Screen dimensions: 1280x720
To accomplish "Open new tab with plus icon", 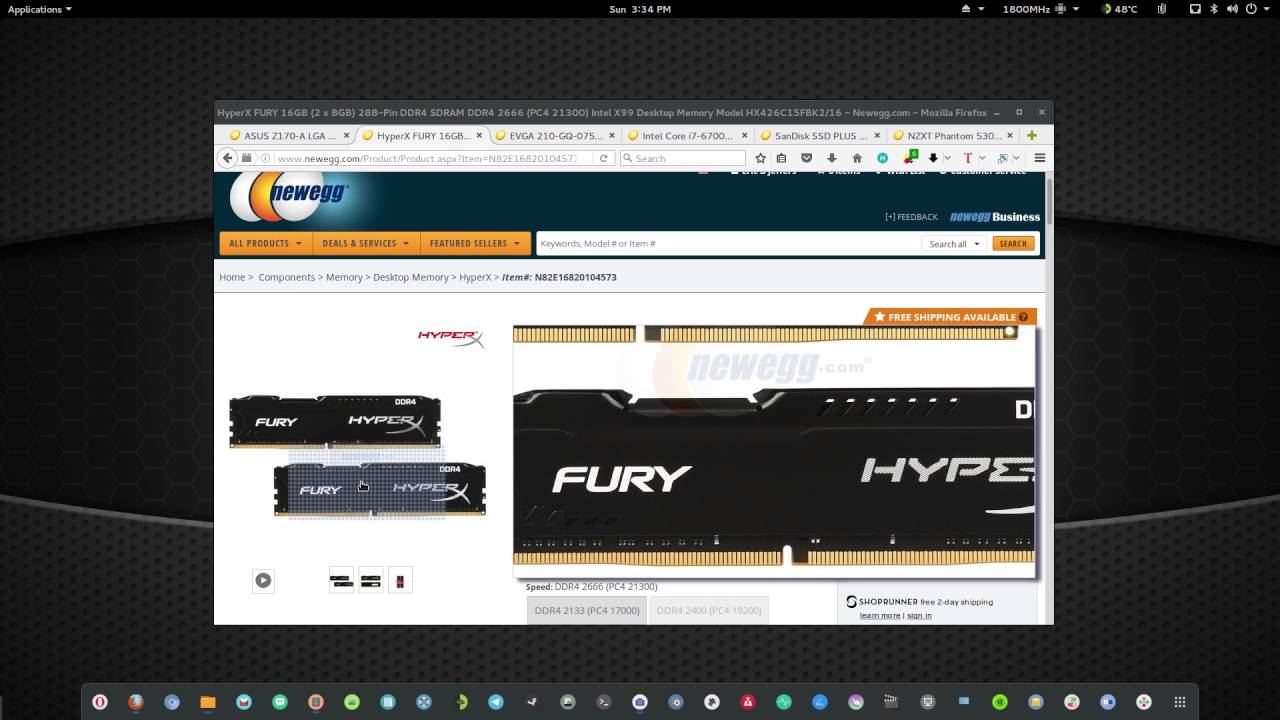I will click(1032, 135).
